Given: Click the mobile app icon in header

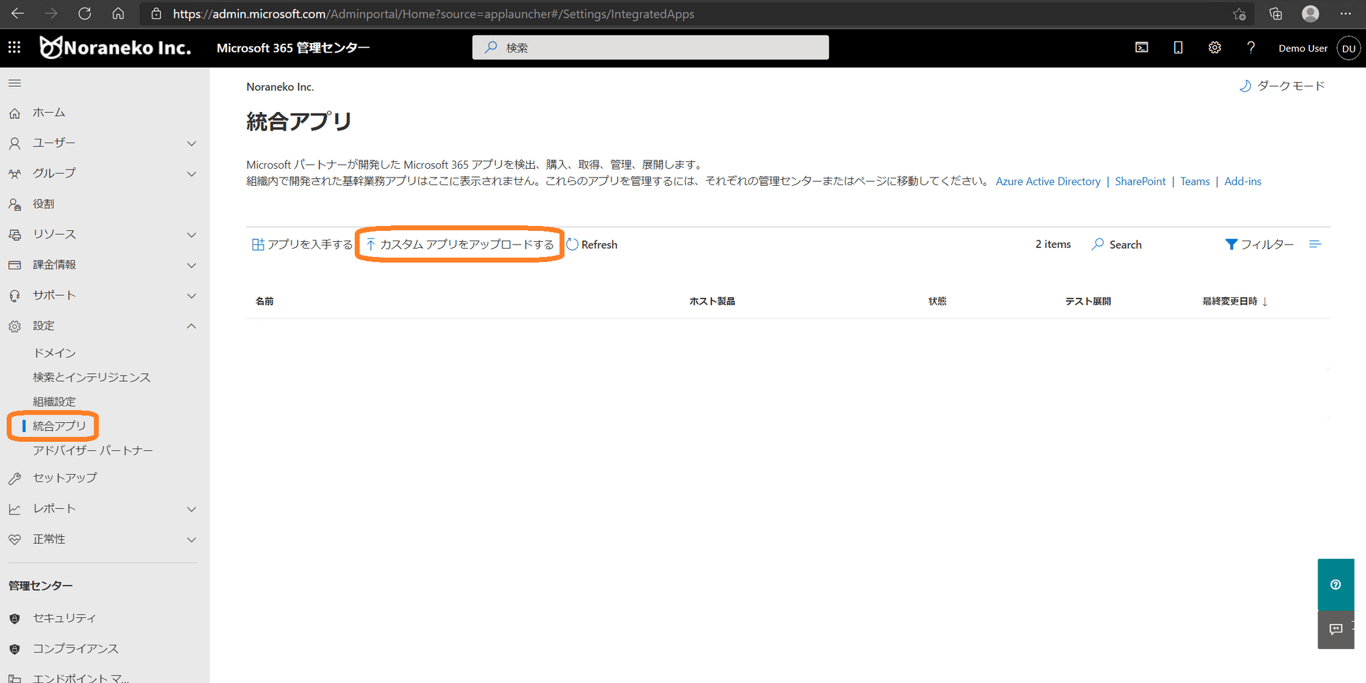Looking at the screenshot, I should 1178,47.
